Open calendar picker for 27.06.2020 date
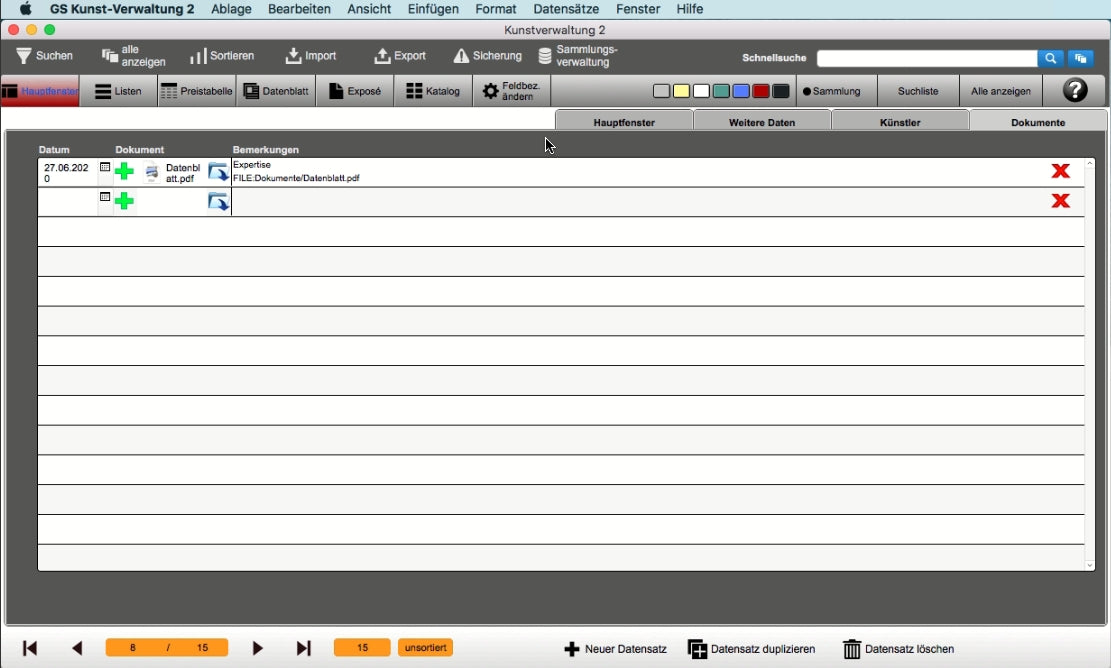The height and width of the screenshot is (668, 1111). click(105, 168)
